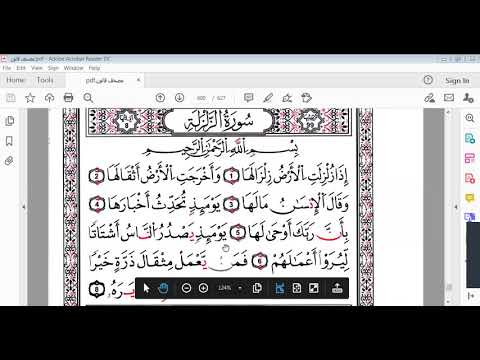Click the Send by email envelope icon

pyautogui.click(x=449, y=98)
